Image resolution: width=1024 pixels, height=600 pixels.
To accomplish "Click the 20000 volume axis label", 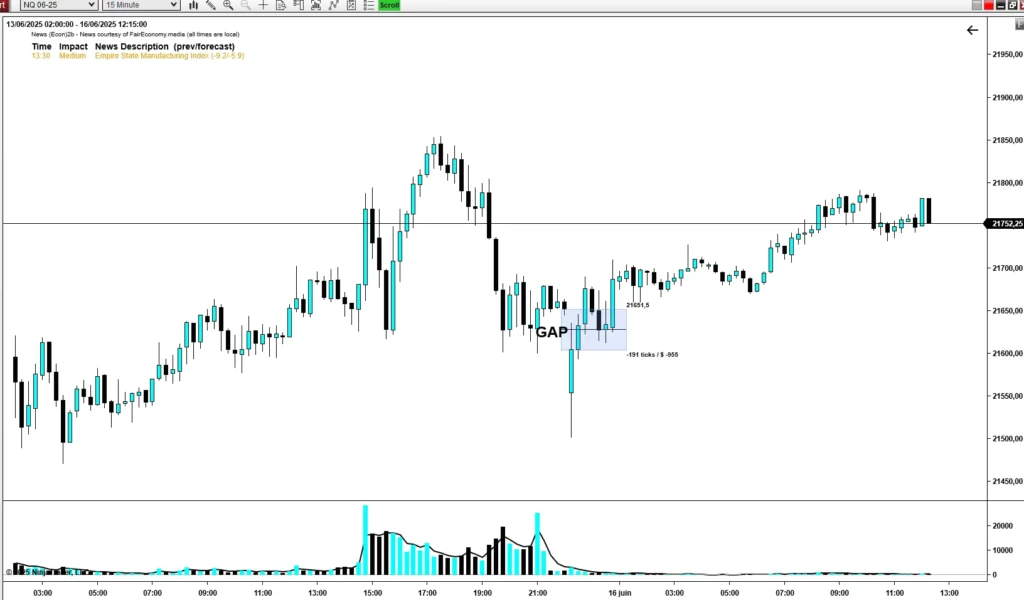I will tap(1003, 526).
